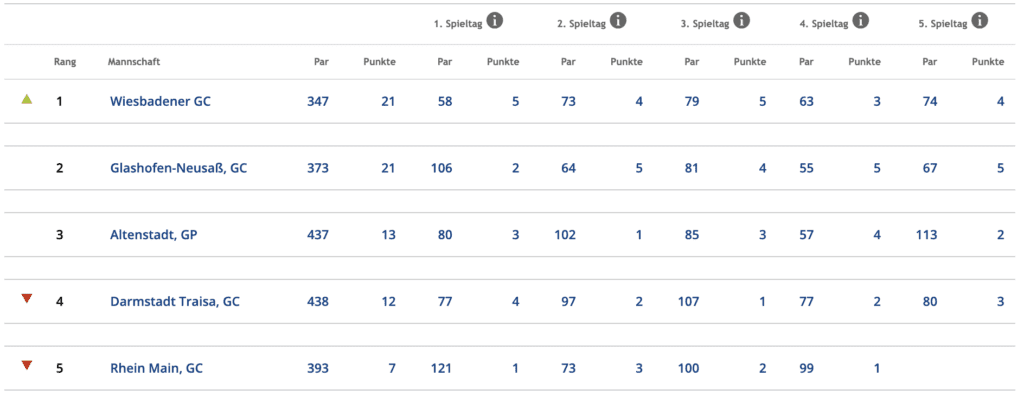
Task: Open the Wiesbadener GC team link
Action: (160, 101)
